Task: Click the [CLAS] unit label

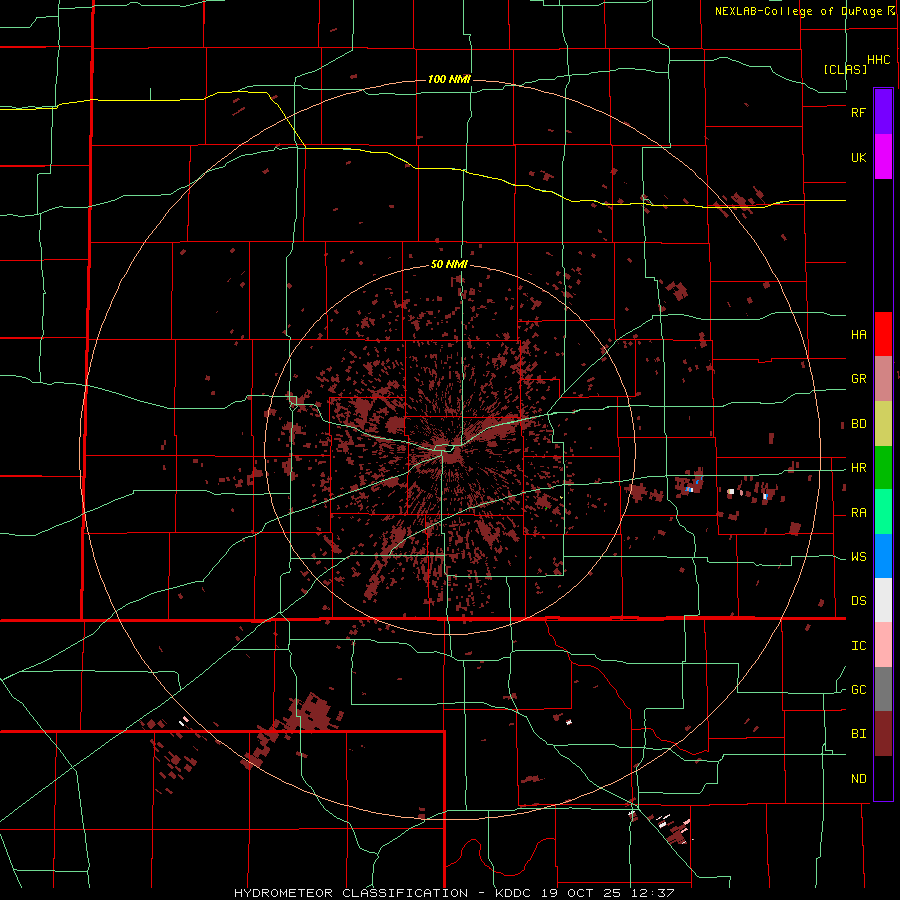Action: (845, 69)
